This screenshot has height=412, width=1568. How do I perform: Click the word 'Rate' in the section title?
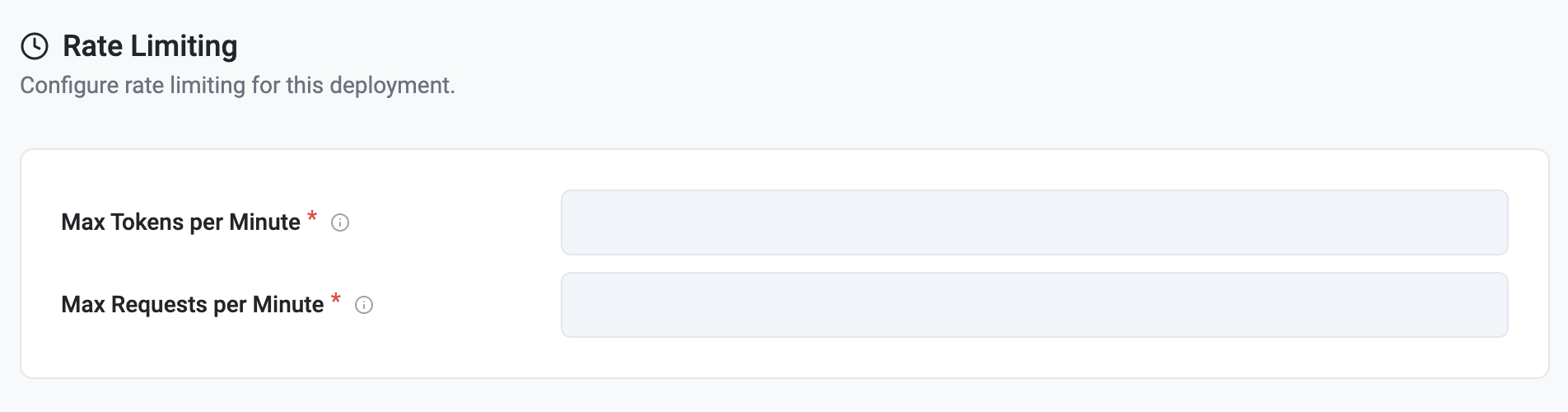click(93, 46)
